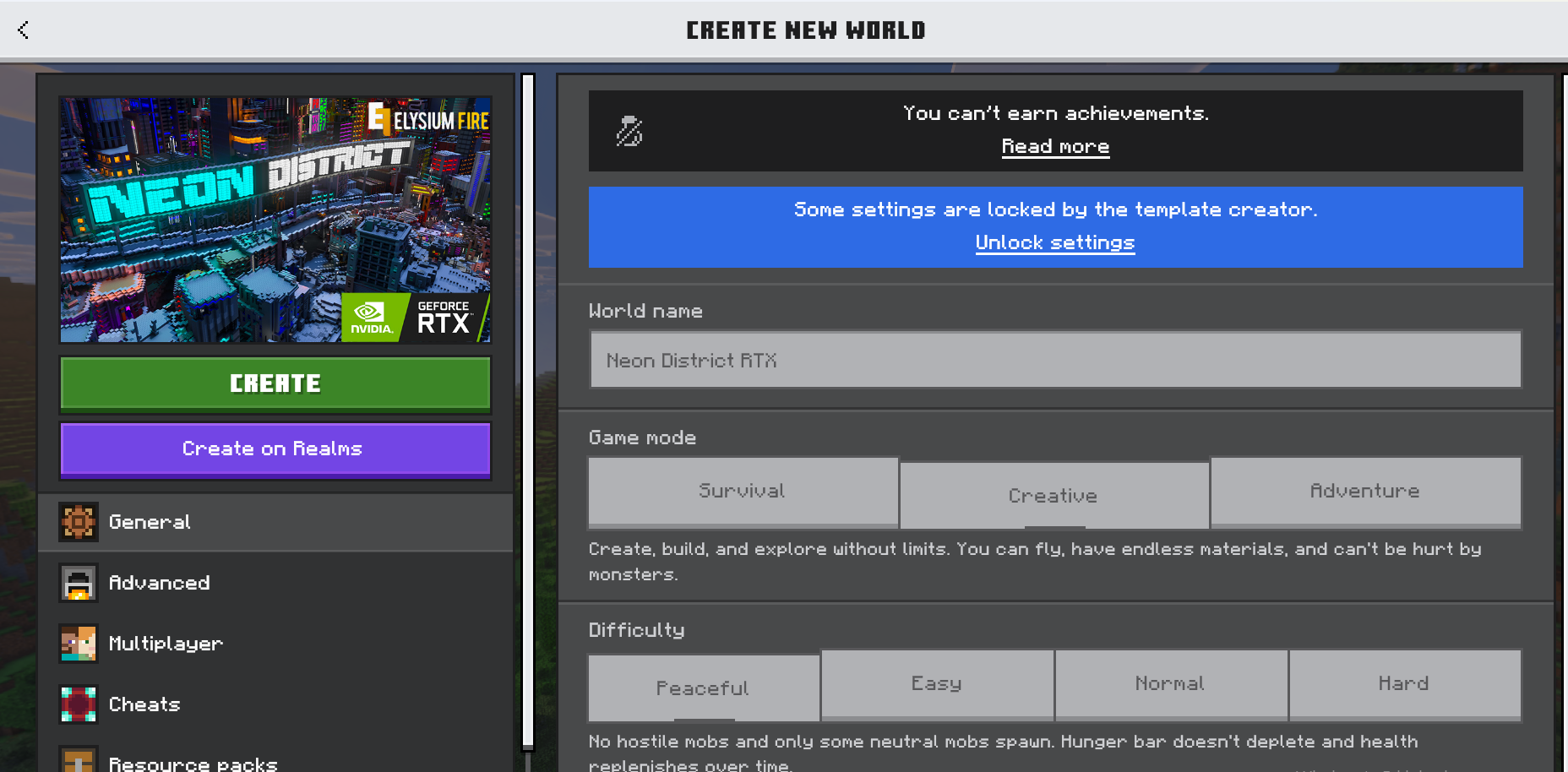Set difficulty to Peaceful
1568x772 pixels.
pos(704,688)
